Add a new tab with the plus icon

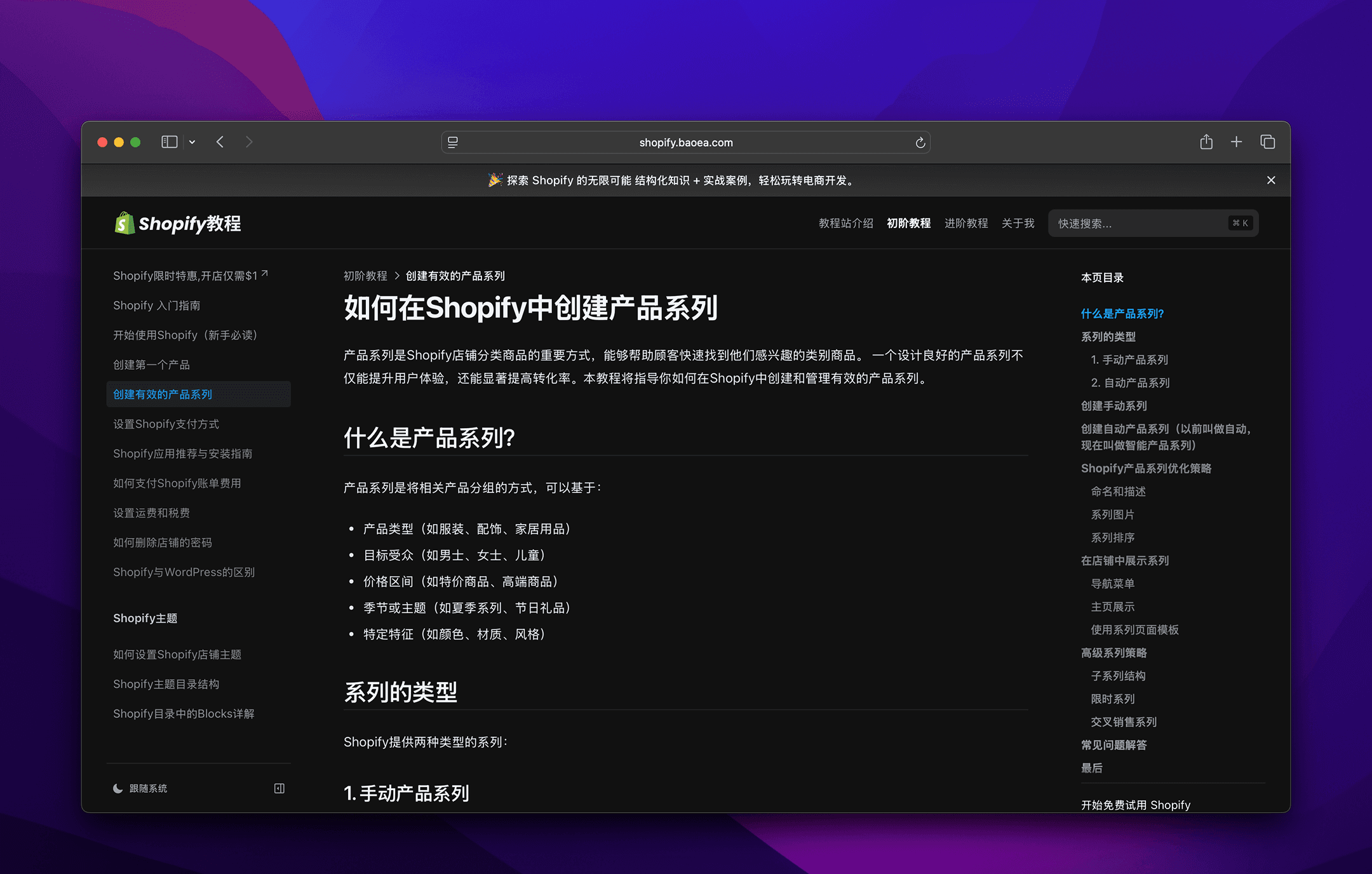click(1236, 142)
